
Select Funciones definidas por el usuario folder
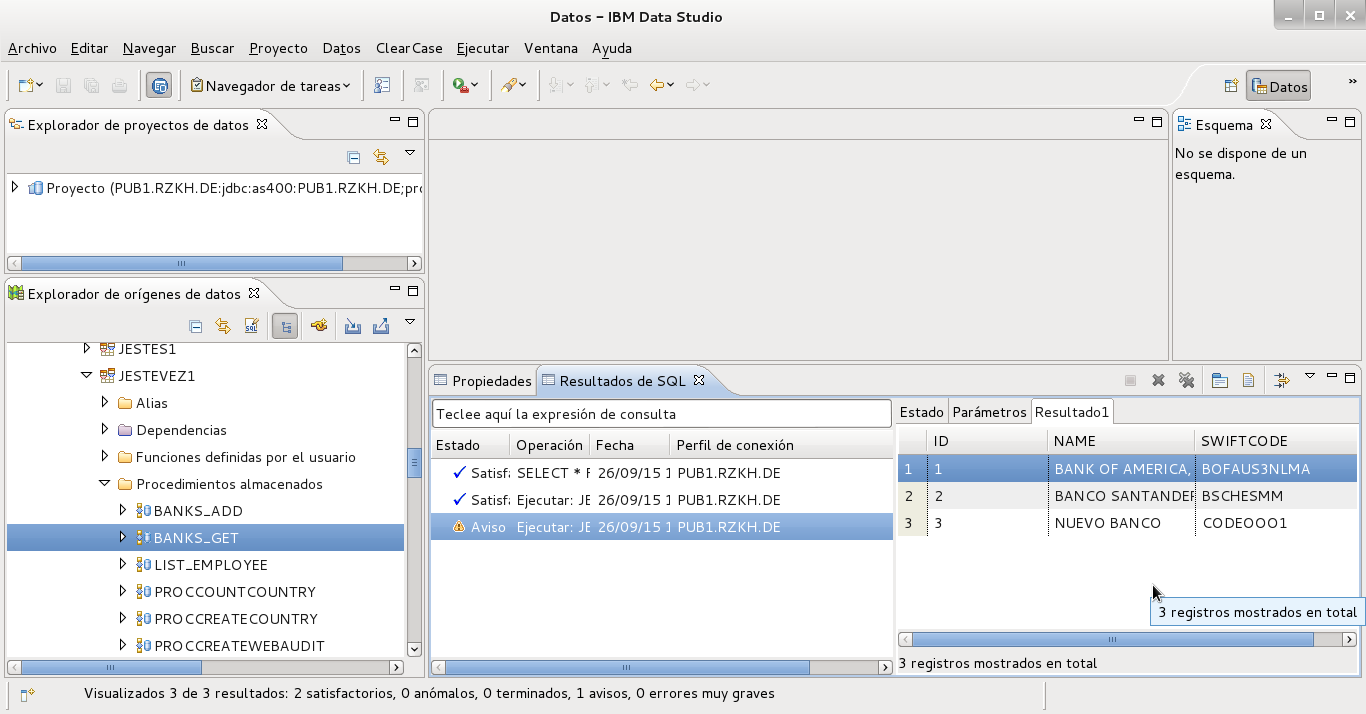[246, 457]
